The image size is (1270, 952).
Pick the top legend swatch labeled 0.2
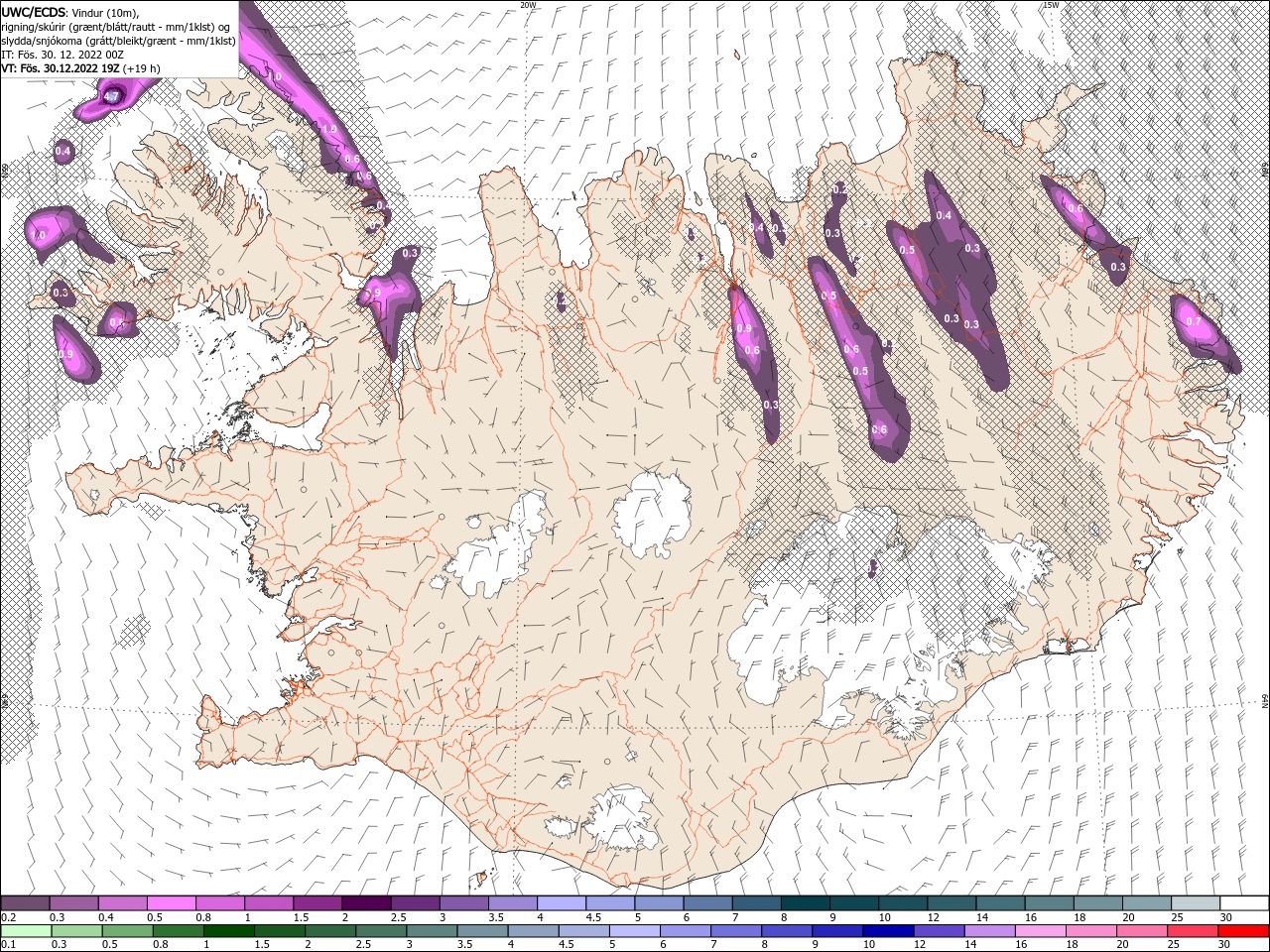(25, 903)
